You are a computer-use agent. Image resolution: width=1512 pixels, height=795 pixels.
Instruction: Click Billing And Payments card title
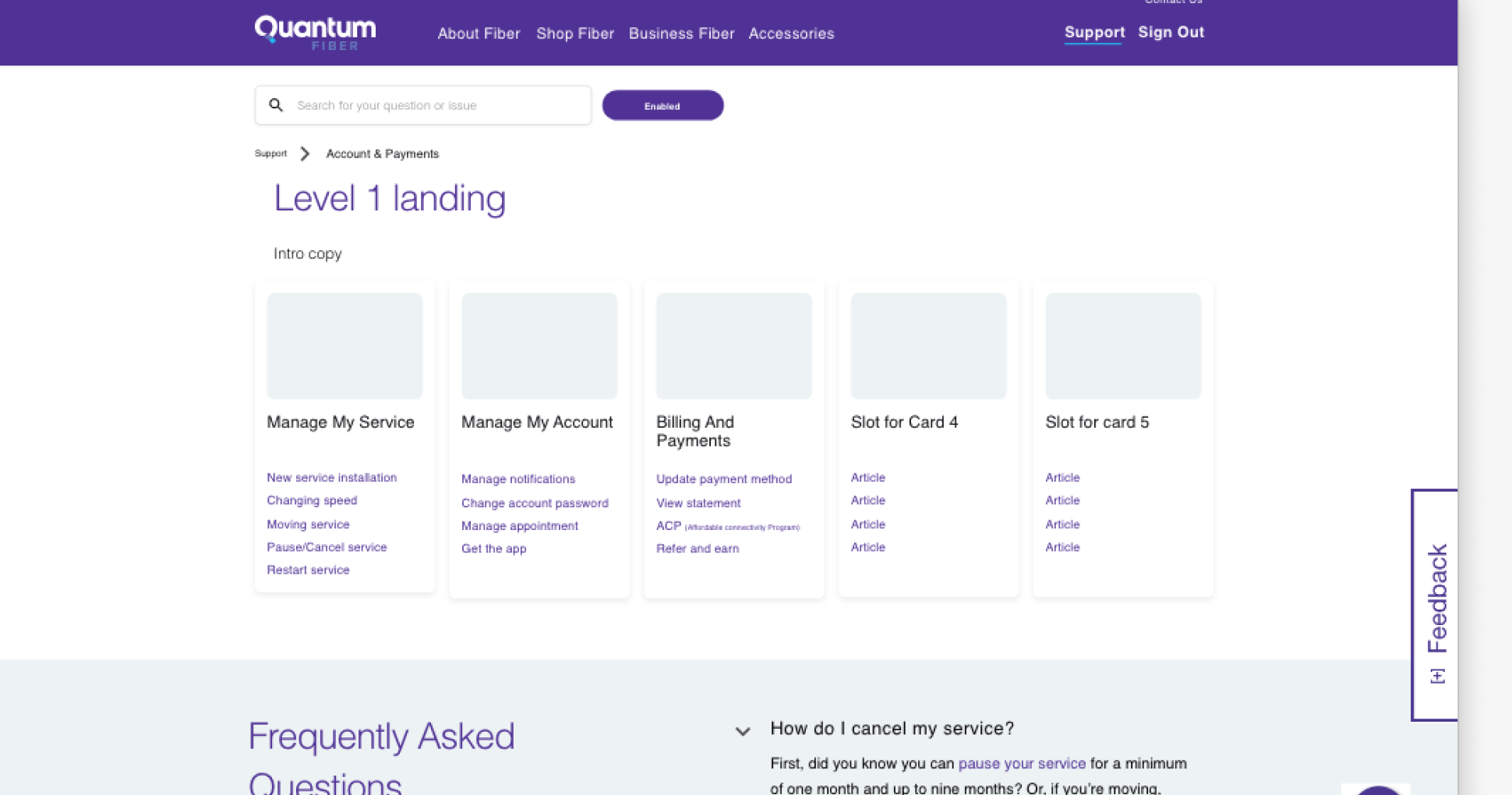point(695,431)
